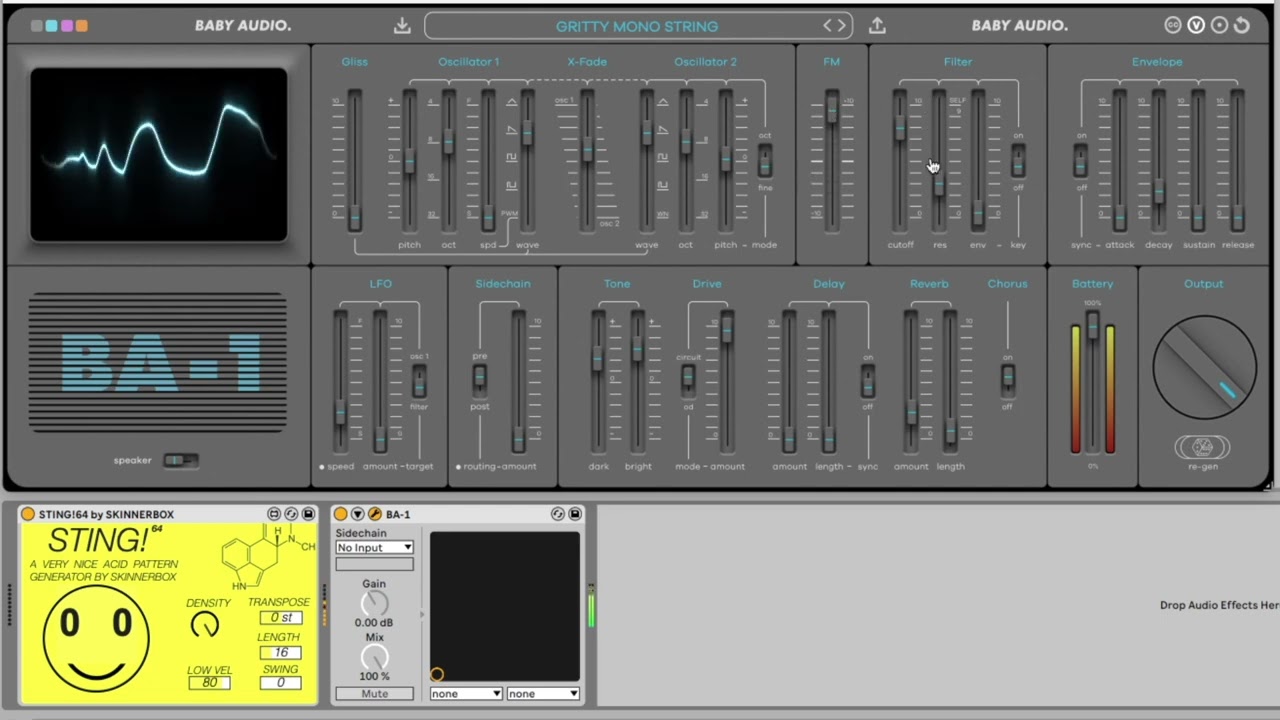1280x720 pixels.
Task: Click the Reverb amount slider handle
Action: (911, 413)
